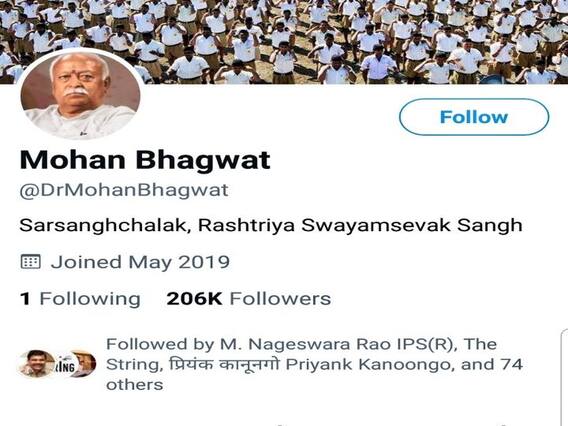568x426 pixels.
Task: Open the 206K Followers list
Action: [x=248, y=299]
